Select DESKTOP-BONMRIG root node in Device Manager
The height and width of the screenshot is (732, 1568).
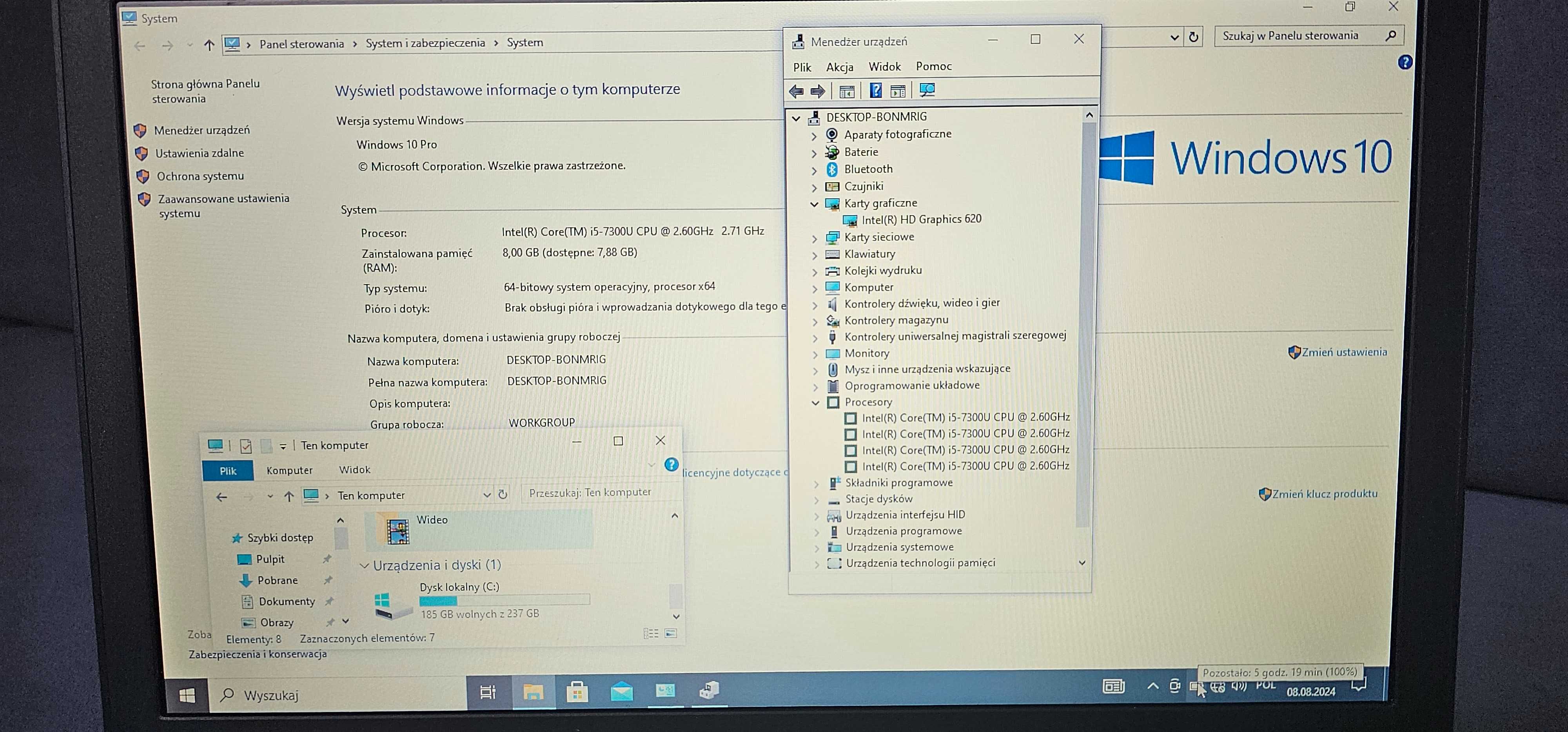[876, 117]
